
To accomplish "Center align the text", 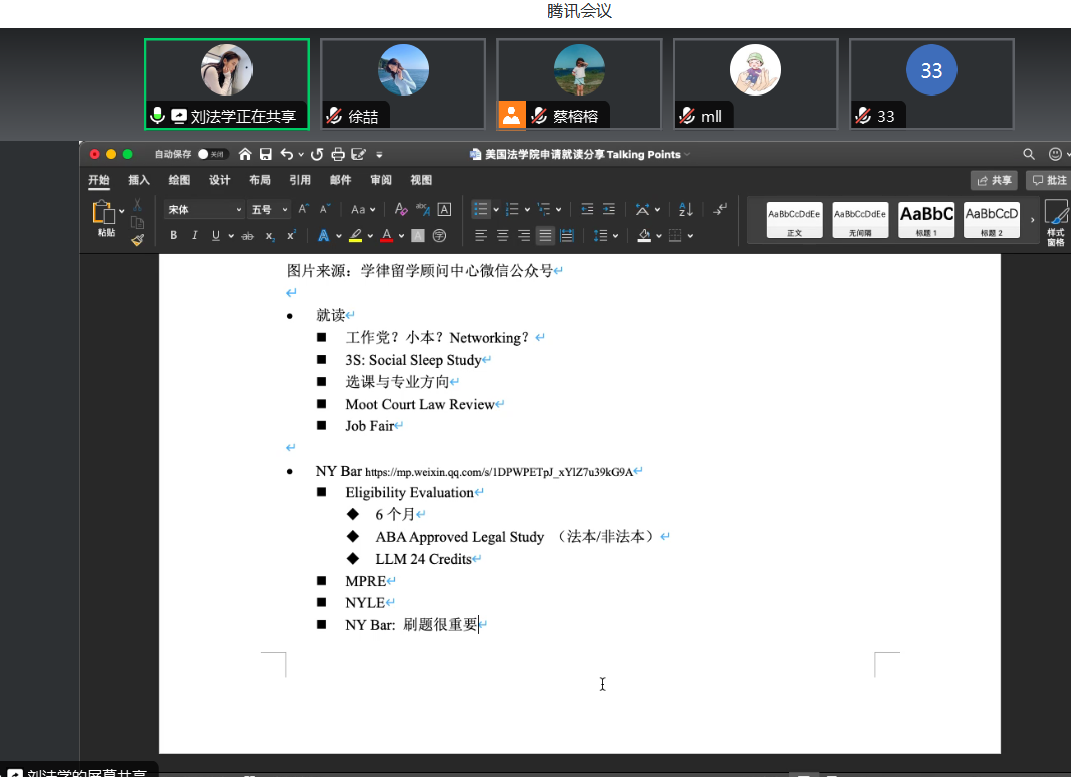I will [x=502, y=236].
